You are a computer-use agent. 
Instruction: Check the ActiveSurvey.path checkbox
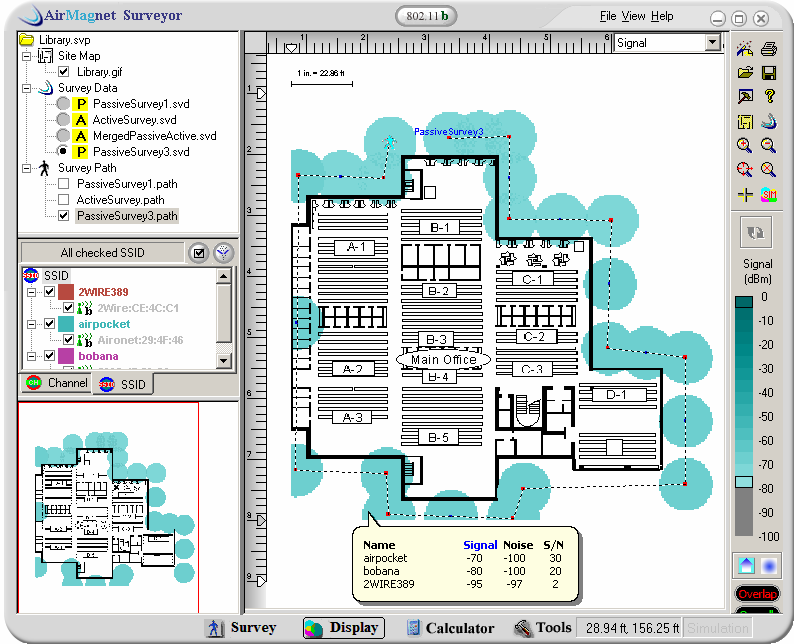(64, 199)
